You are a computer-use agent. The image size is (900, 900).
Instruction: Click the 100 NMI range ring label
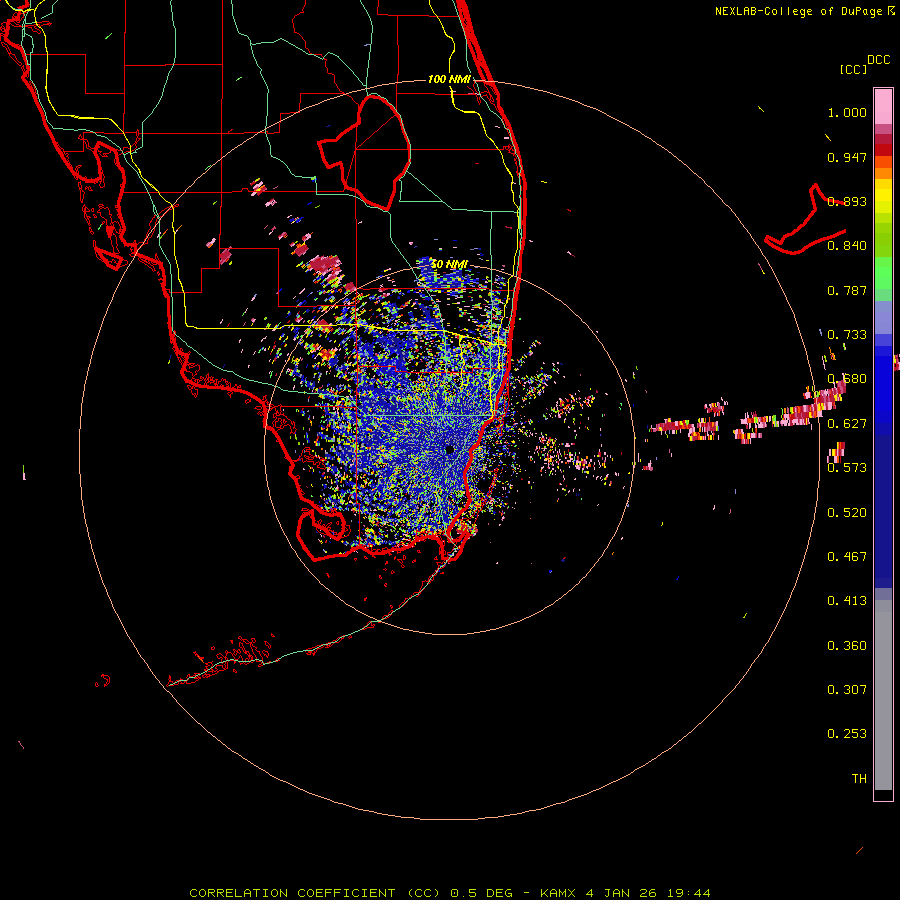click(x=449, y=79)
